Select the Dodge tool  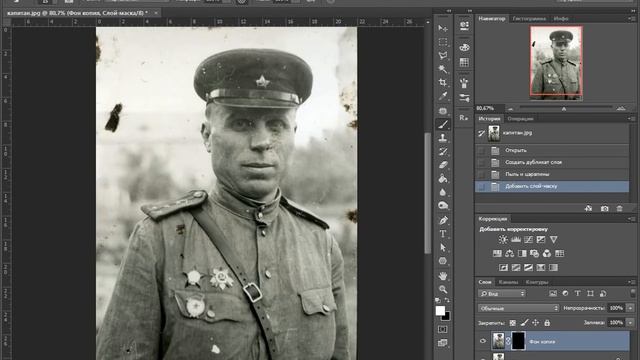coord(443,205)
